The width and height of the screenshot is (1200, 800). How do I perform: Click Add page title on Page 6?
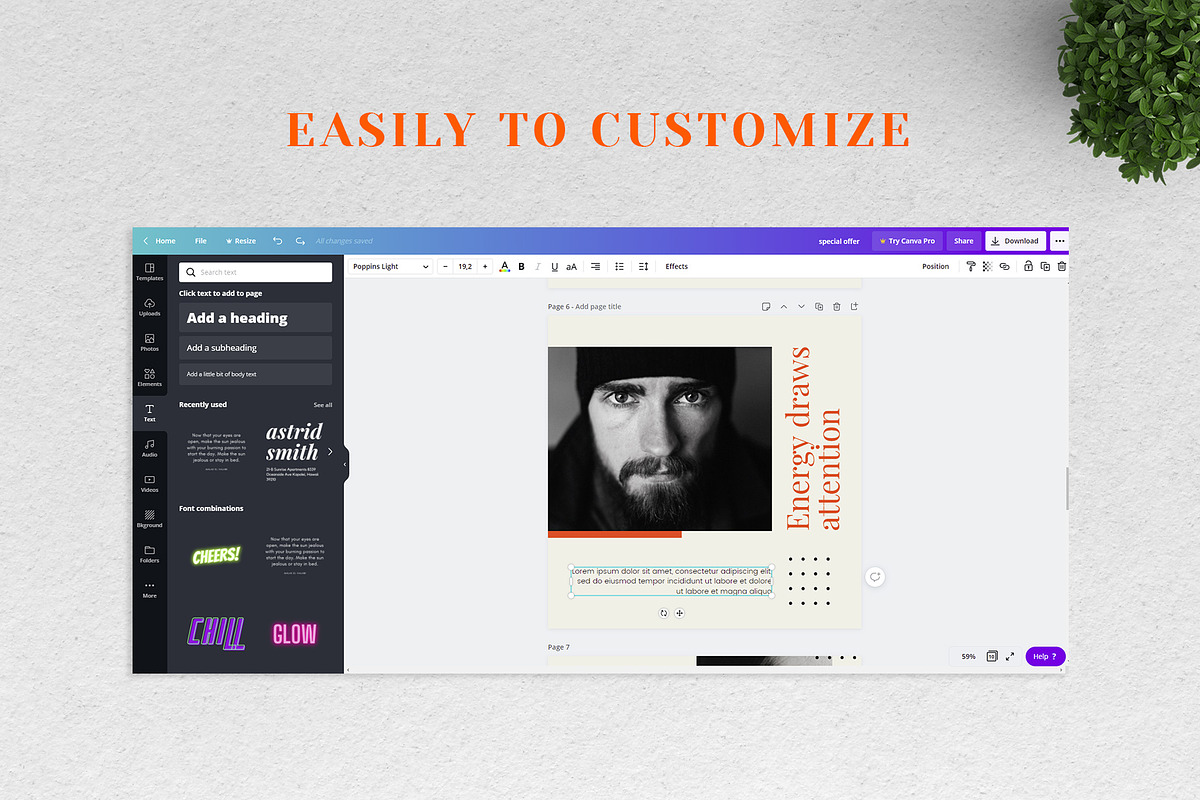[x=598, y=307]
